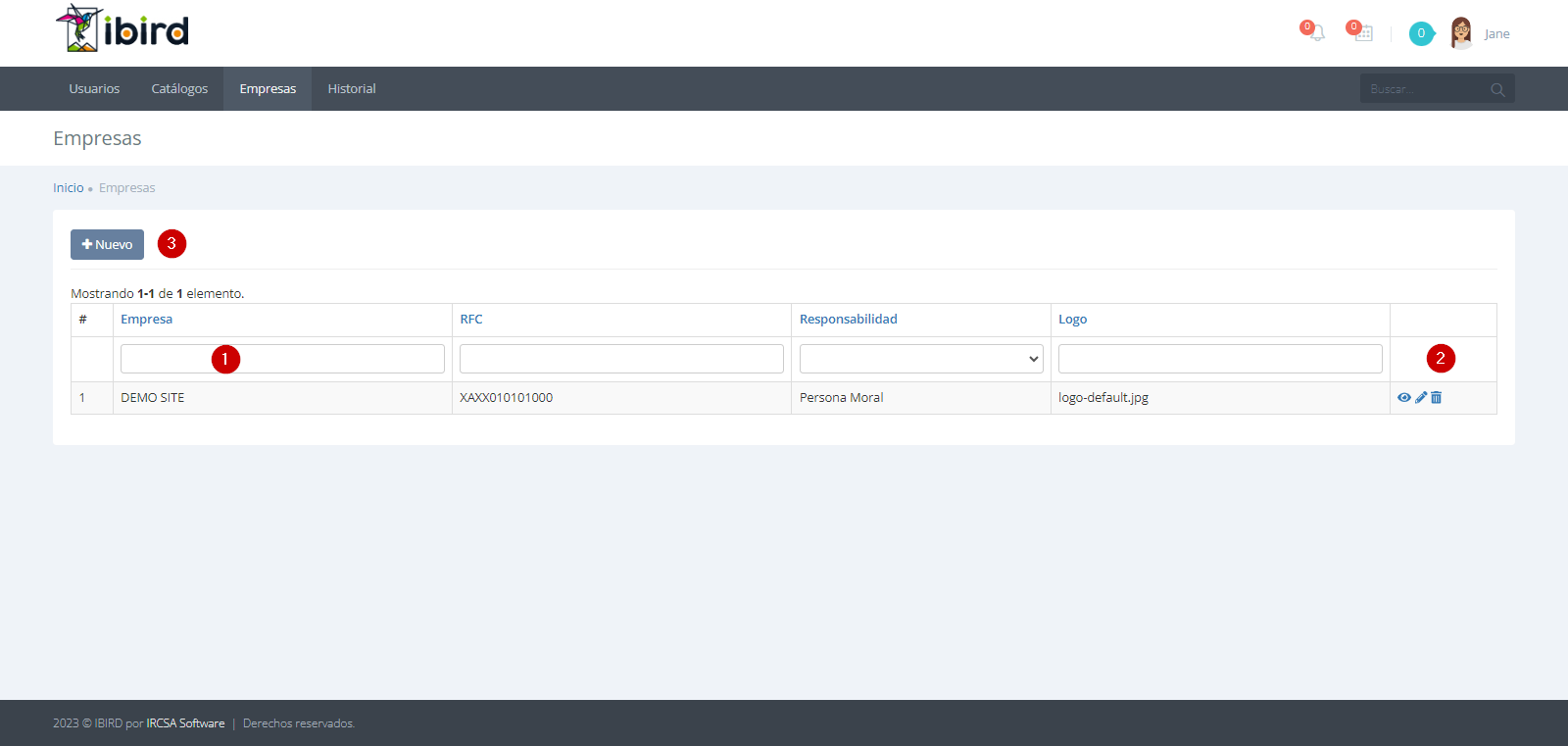The height and width of the screenshot is (746, 1568).
Task: Click the RFC column header
Action: pos(471,320)
